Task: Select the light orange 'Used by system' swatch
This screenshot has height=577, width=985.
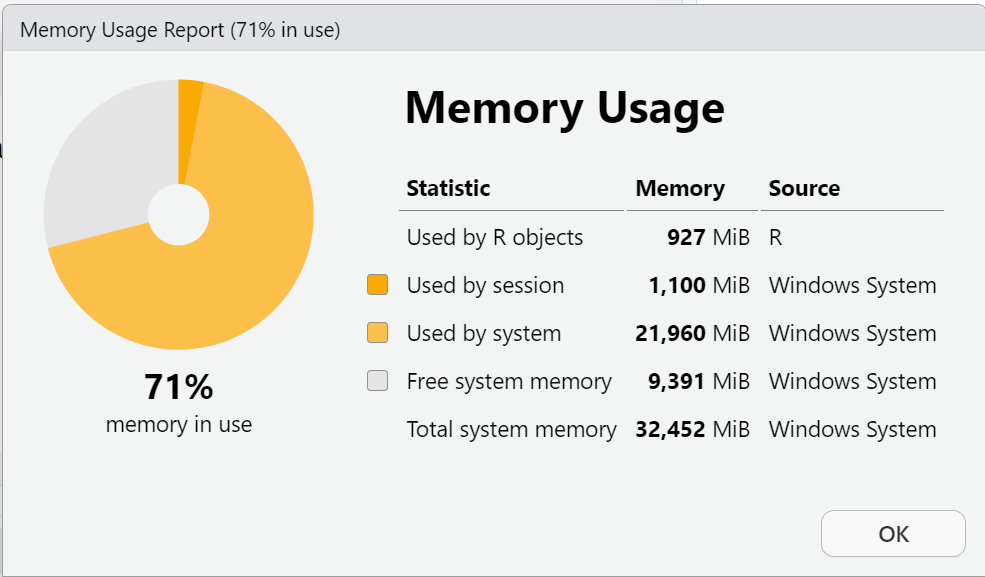Action: [377, 333]
